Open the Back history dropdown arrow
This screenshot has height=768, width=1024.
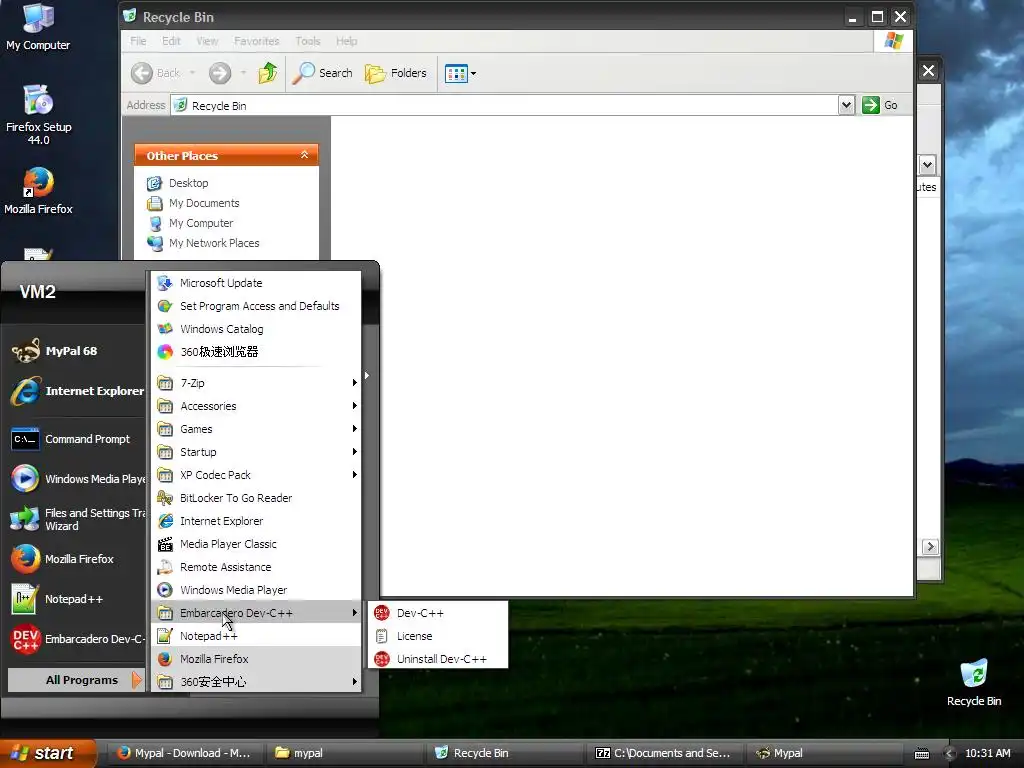tap(193, 72)
